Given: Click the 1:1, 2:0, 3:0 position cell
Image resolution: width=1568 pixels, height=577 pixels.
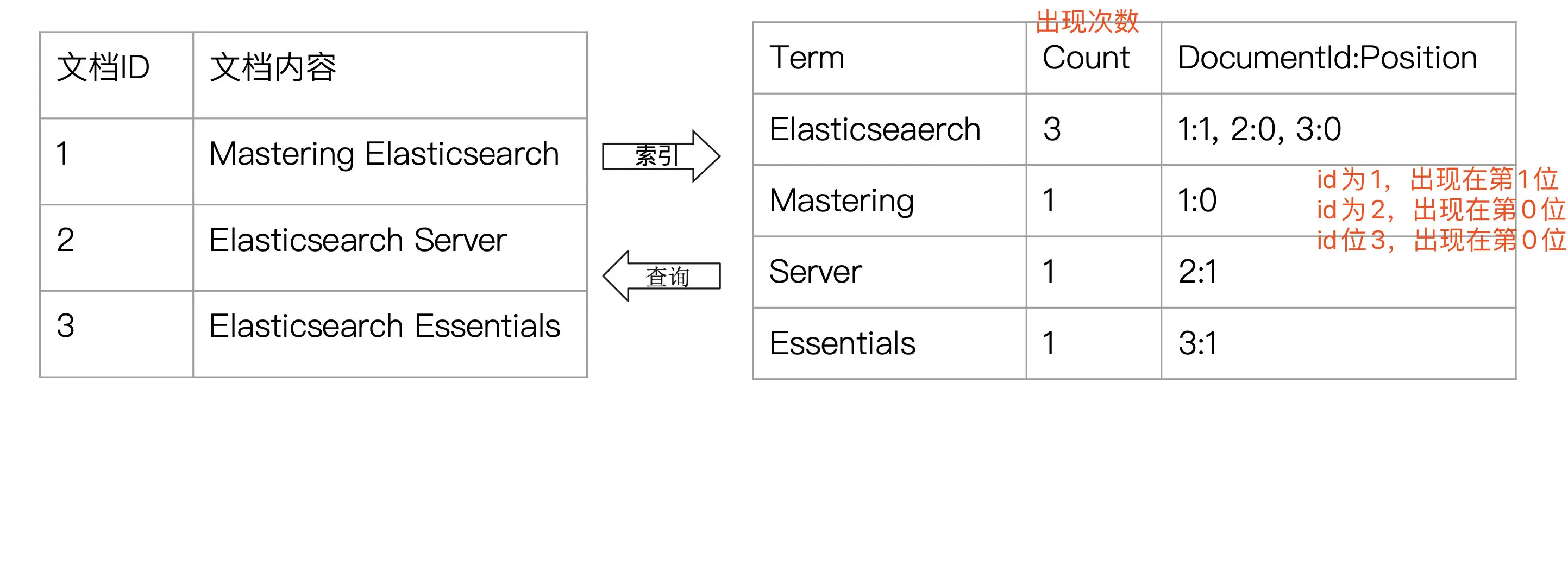Looking at the screenshot, I should pos(1339,129).
